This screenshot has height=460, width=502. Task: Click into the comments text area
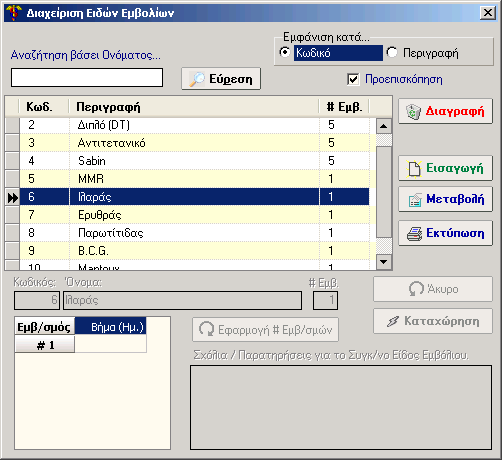341,408
